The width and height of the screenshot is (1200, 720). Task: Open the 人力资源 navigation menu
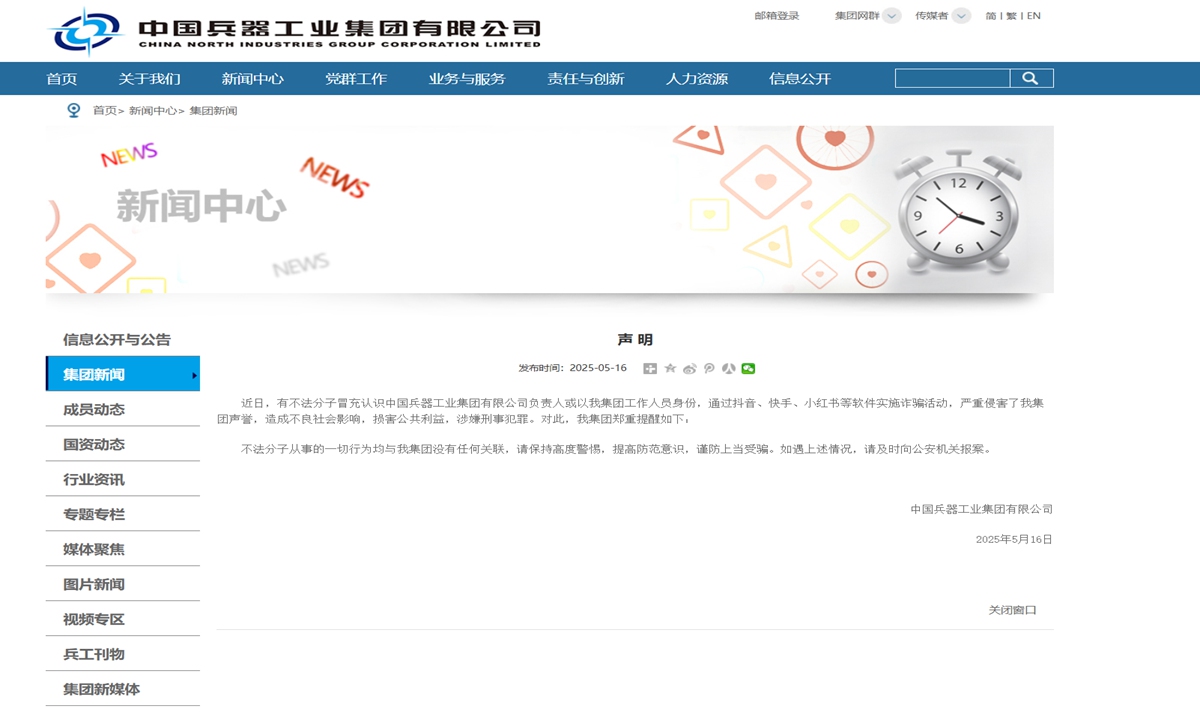[x=697, y=78]
